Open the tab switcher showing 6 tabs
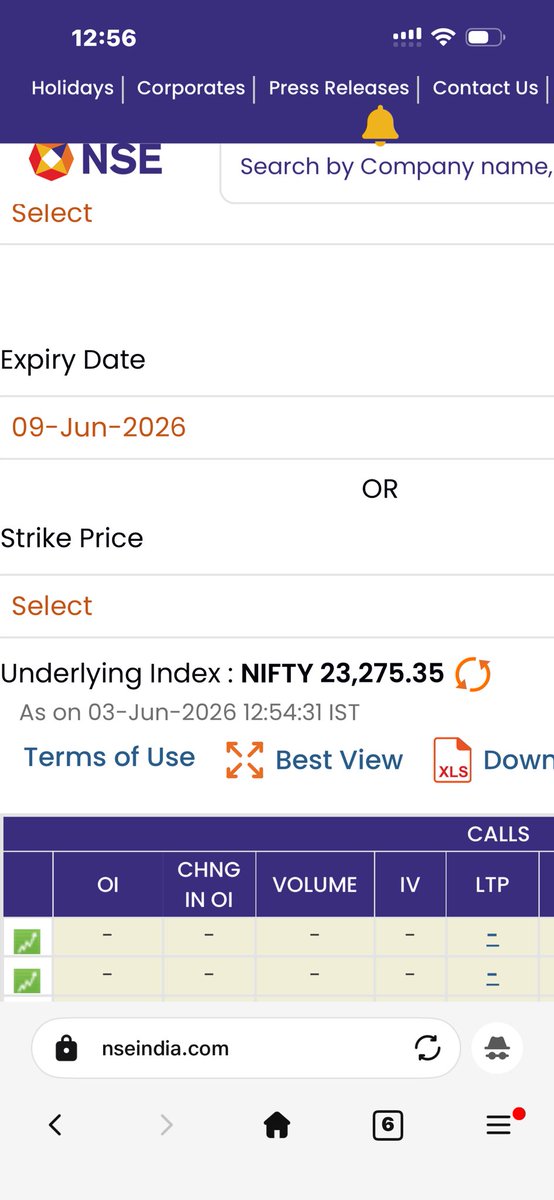Screen dimensions: 554x1200 point(387,1125)
